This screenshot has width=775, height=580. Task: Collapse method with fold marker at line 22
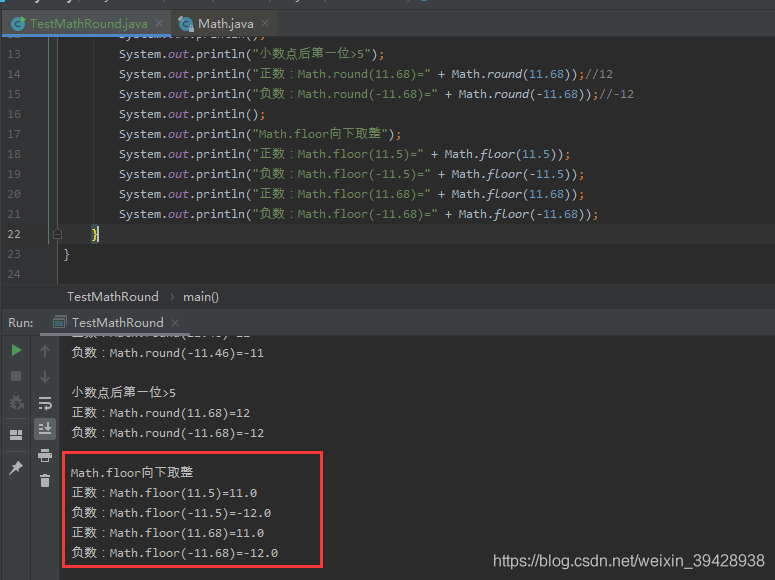(57, 234)
